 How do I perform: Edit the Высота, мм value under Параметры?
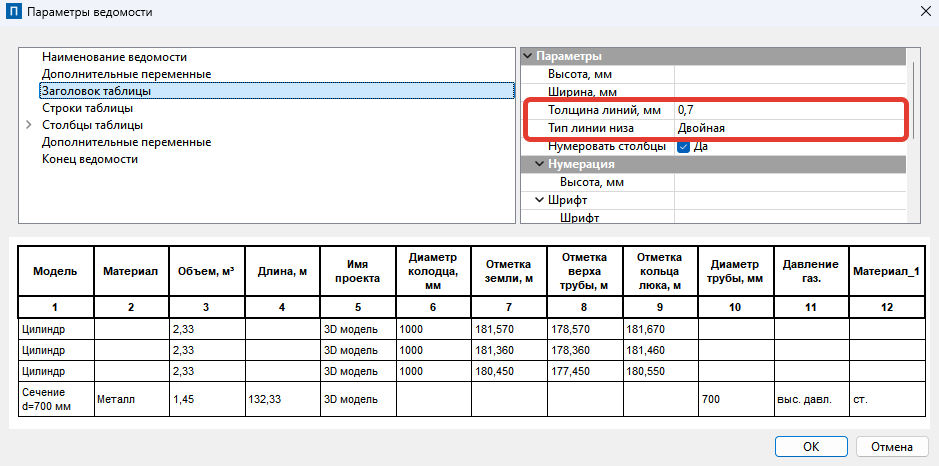(x=790, y=74)
